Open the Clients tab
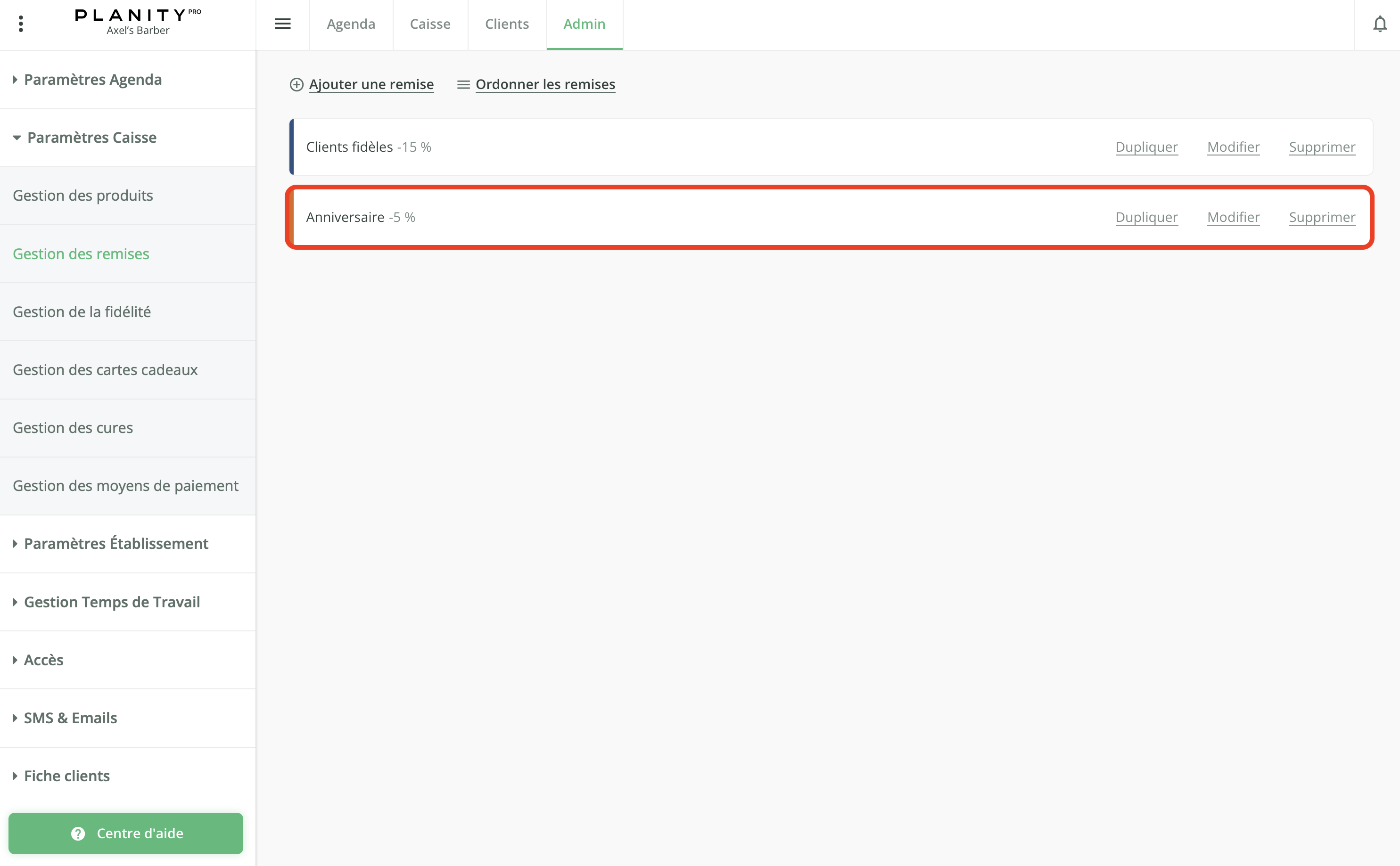Screen dimensions: 1400x866 tap(506, 24)
